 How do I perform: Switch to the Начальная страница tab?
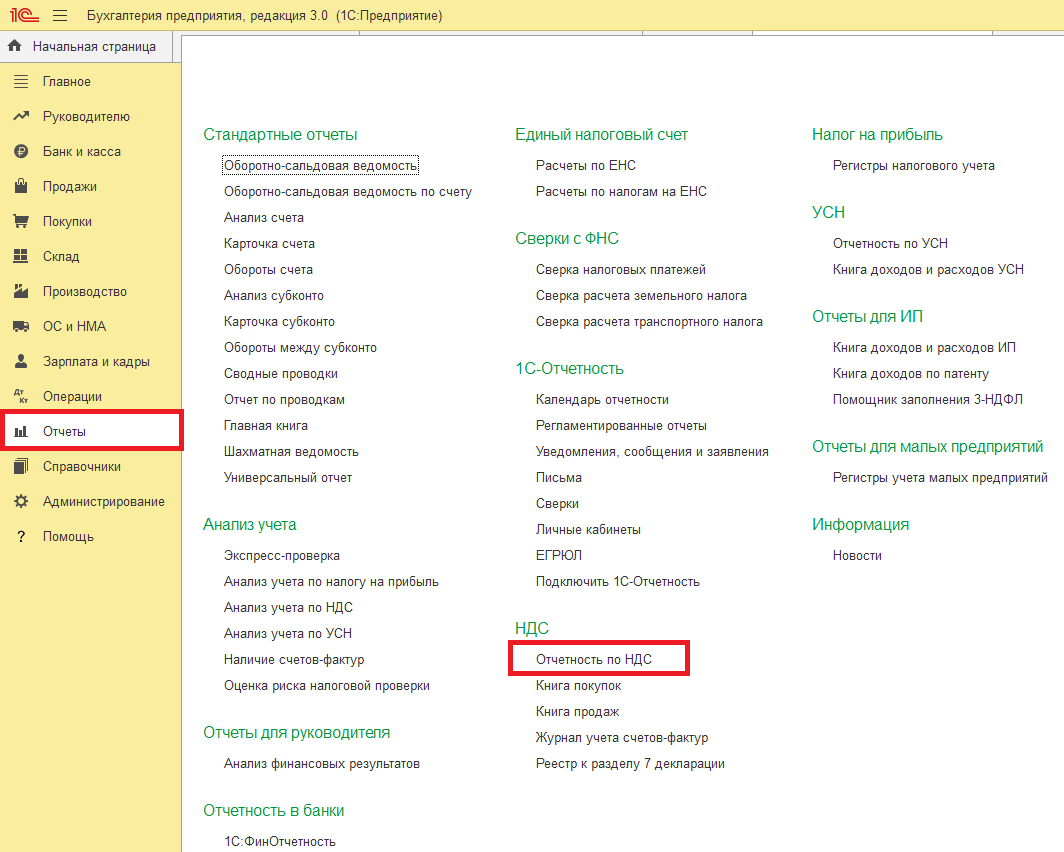click(x=93, y=46)
